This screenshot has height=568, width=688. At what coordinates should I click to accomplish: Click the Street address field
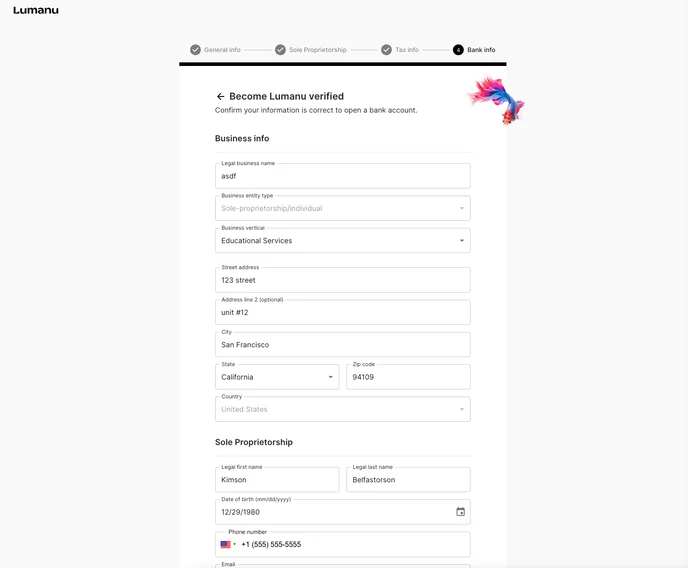click(x=342, y=280)
